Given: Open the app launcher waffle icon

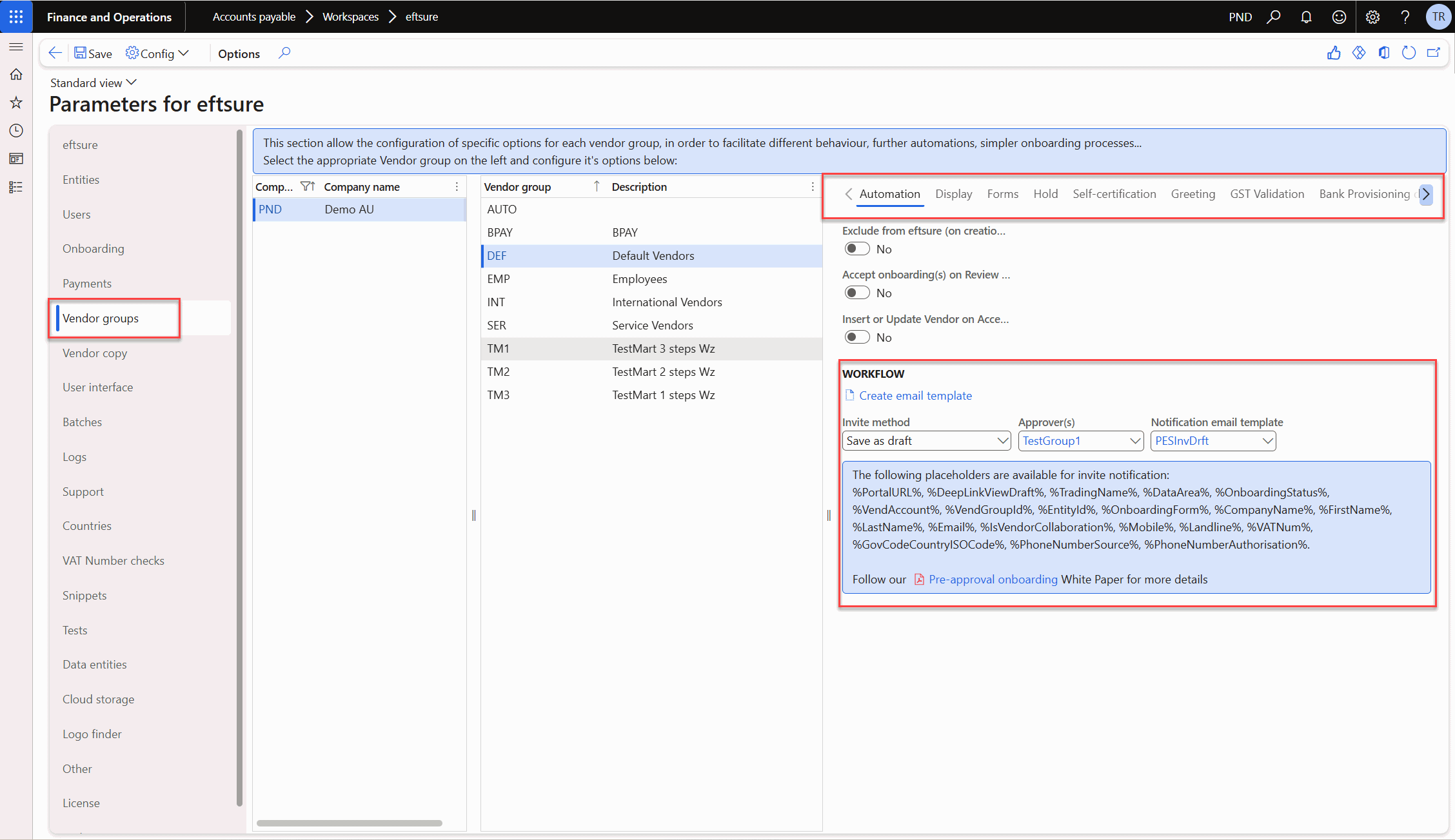Looking at the screenshot, I should [x=16, y=17].
